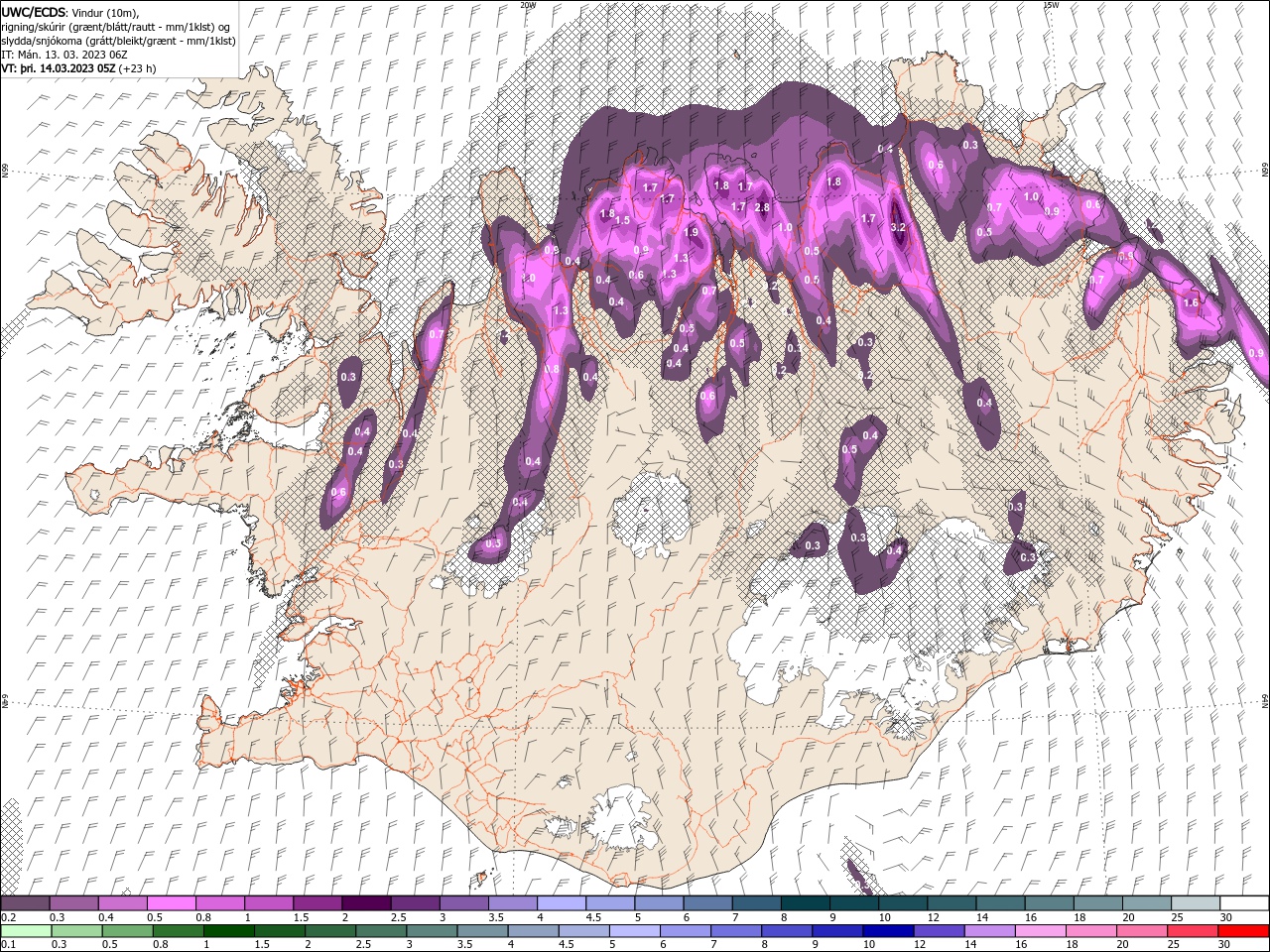1270x952 pixels.
Task: Pick the darkest purple swatch in the snow legend
Action: coord(366,902)
